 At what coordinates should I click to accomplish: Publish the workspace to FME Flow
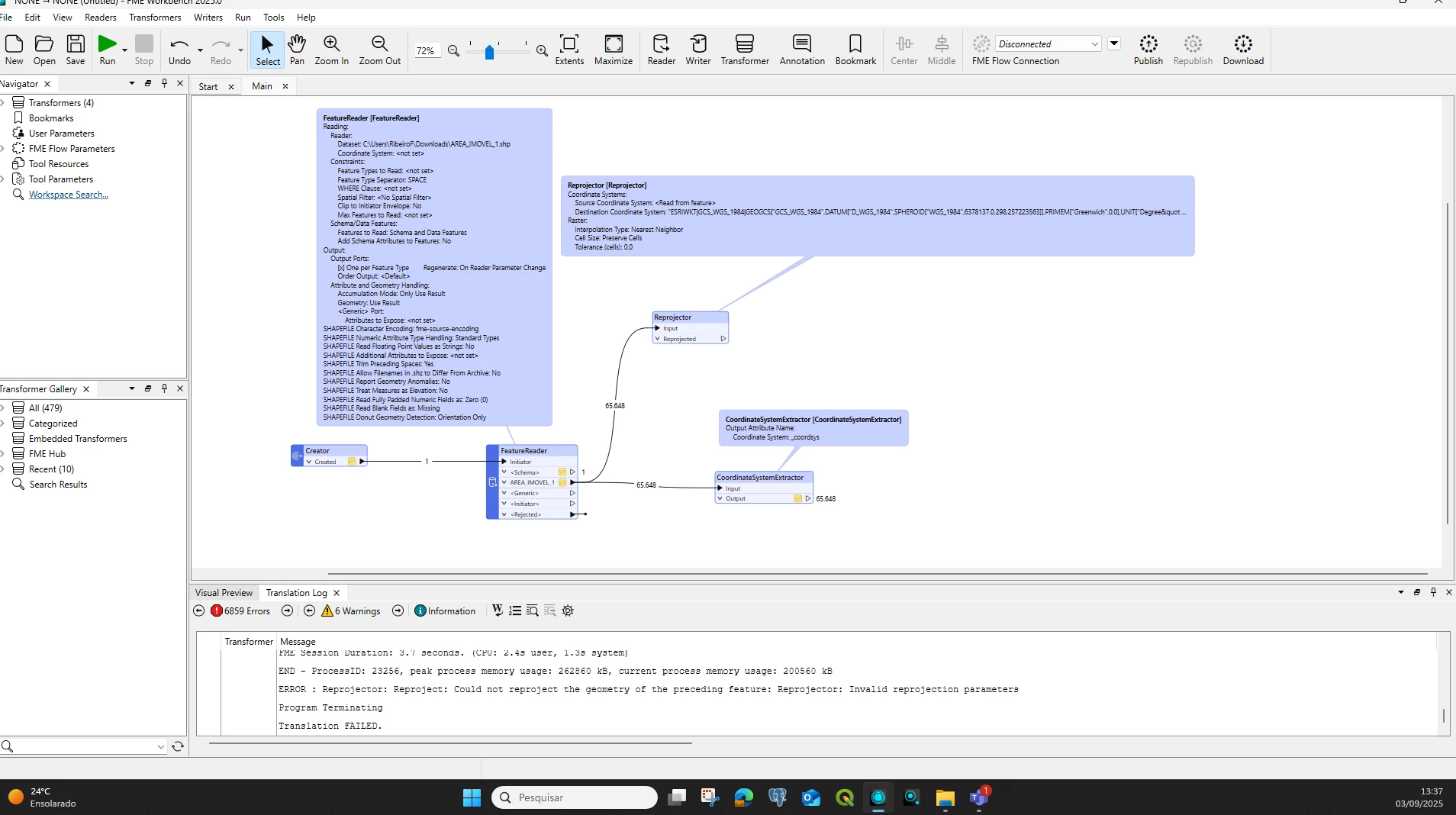click(1148, 50)
